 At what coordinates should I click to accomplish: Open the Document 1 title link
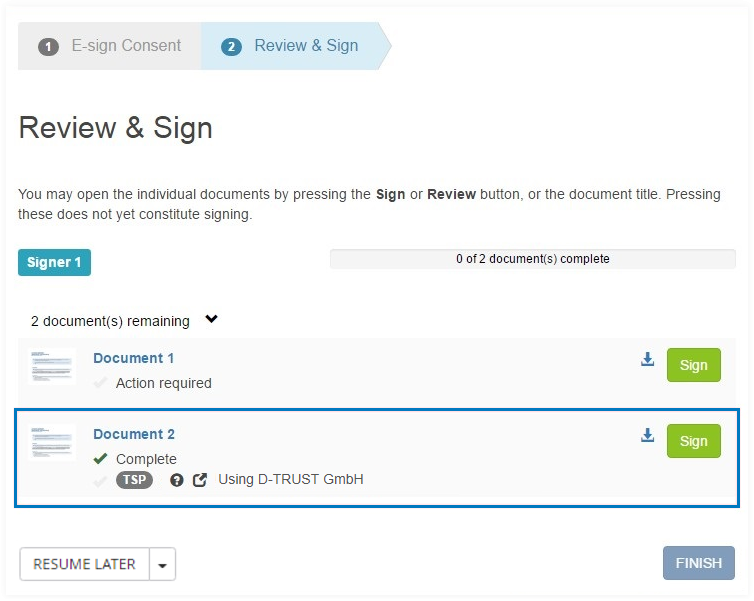[x=134, y=358]
